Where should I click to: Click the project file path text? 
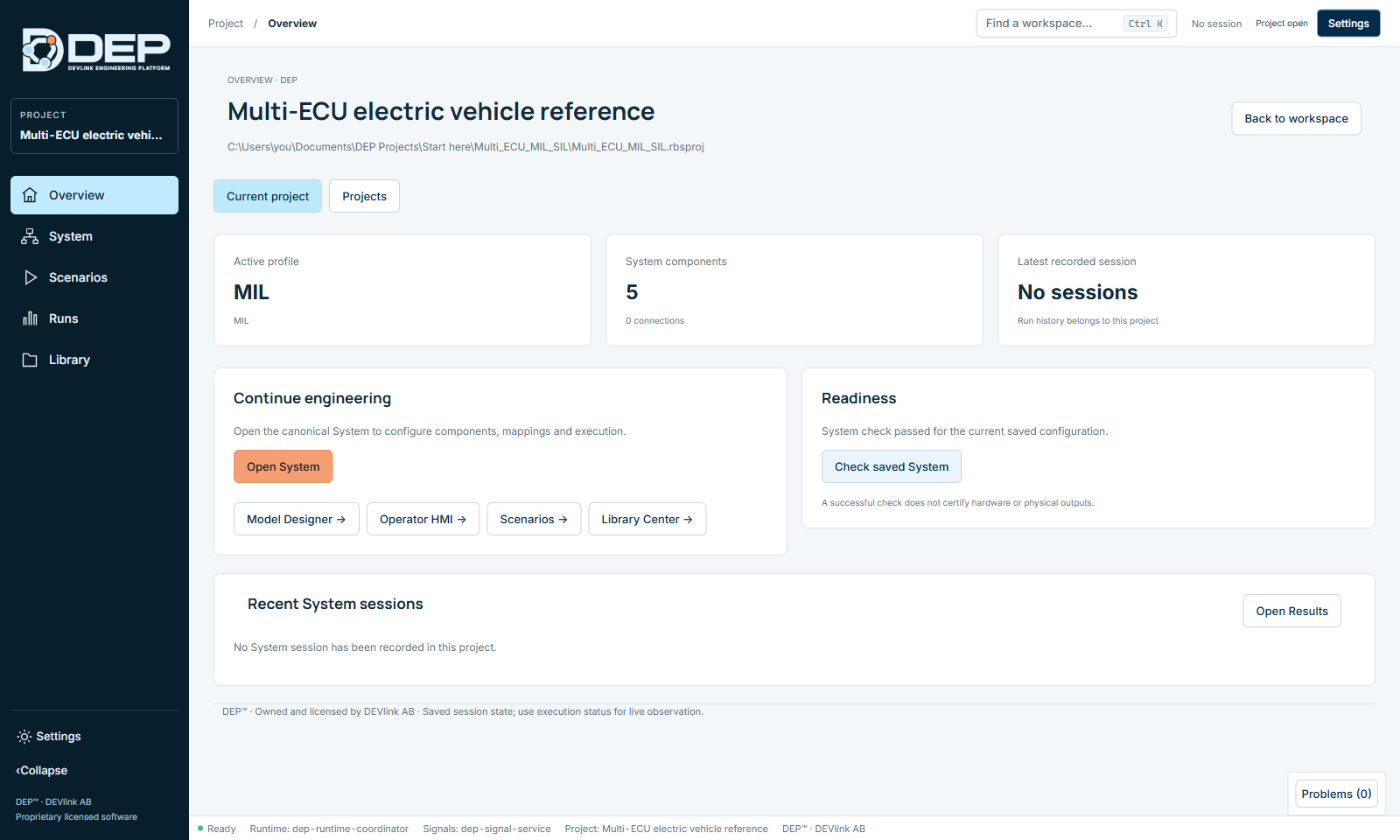[465, 147]
